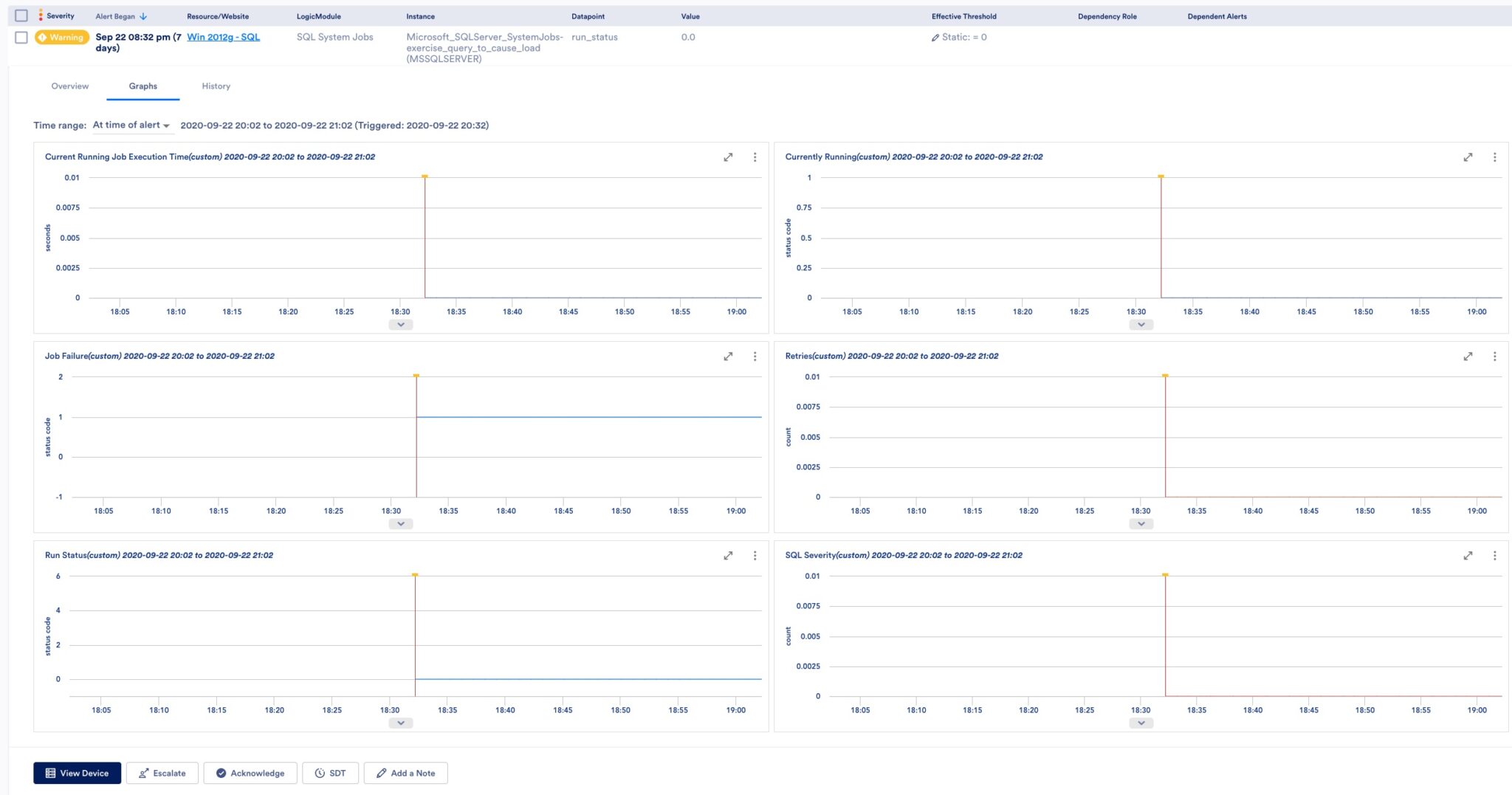Open the three-dot menu on the Currently Running graph
This screenshot has height=795, width=1512.
(x=1496, y=157)
